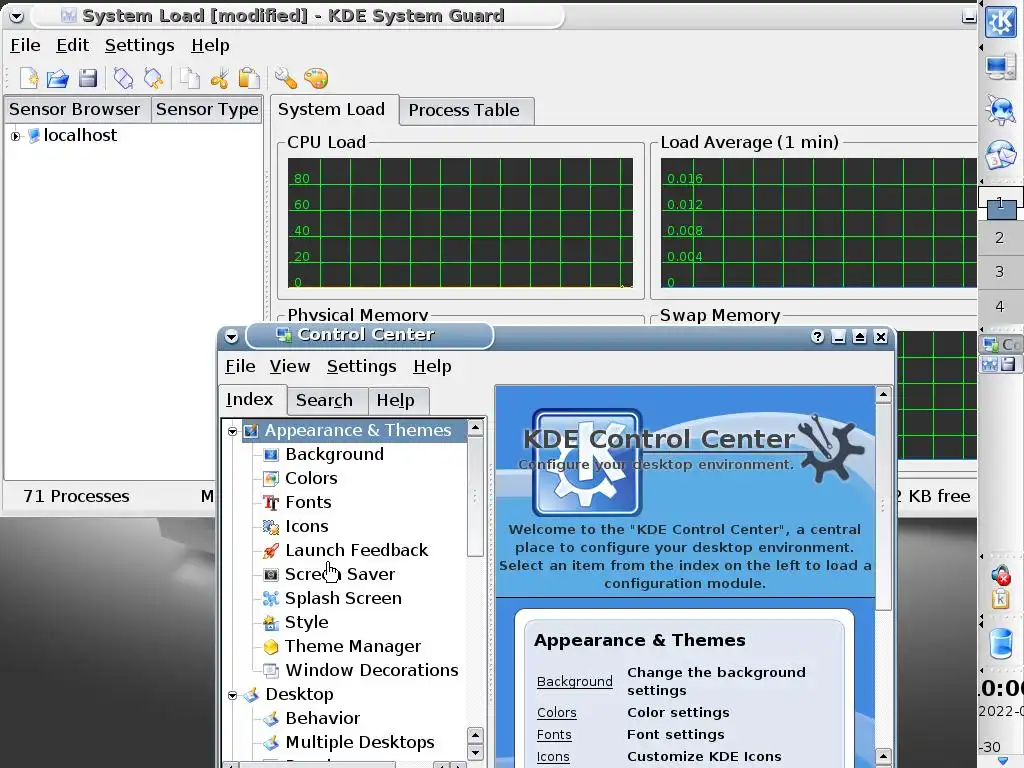Click the Klipper clipboard tray icon
The width and height of the screenshot is (1024, 768).
pos(1000,599)
